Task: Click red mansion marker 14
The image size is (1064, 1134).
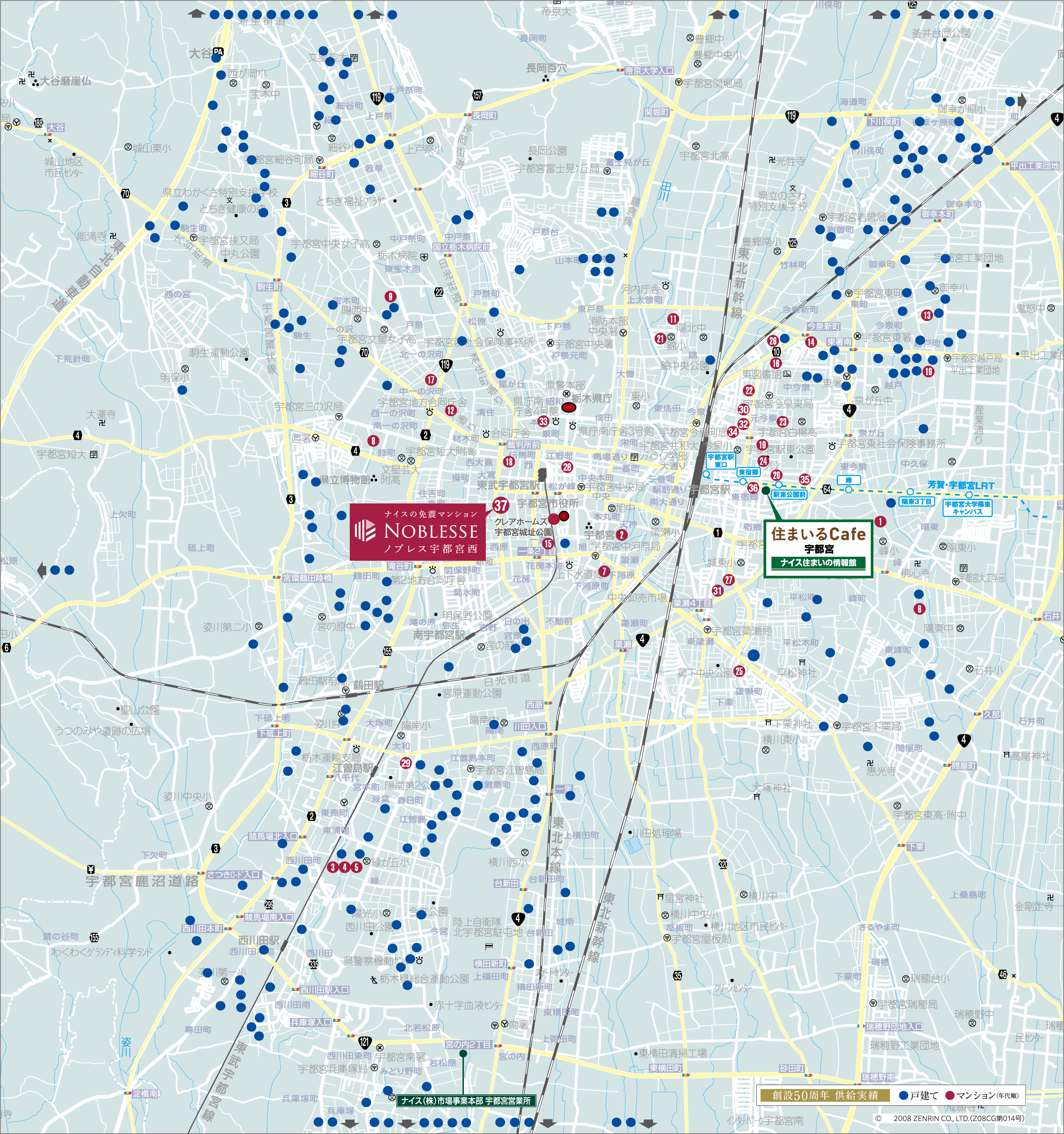Action: [811, 342]
